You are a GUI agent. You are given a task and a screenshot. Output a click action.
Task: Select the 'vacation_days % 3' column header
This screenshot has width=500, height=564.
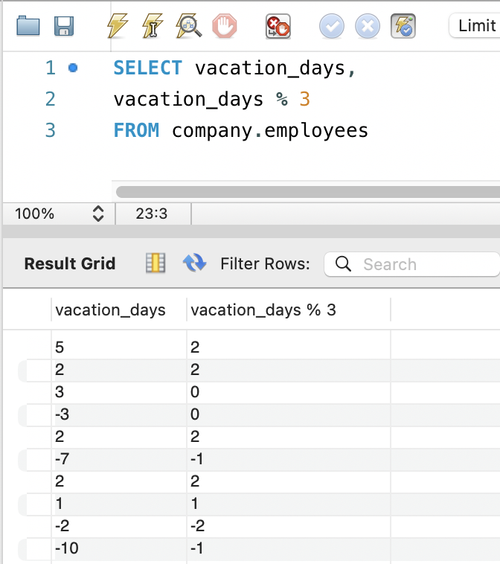pos(288,310)
